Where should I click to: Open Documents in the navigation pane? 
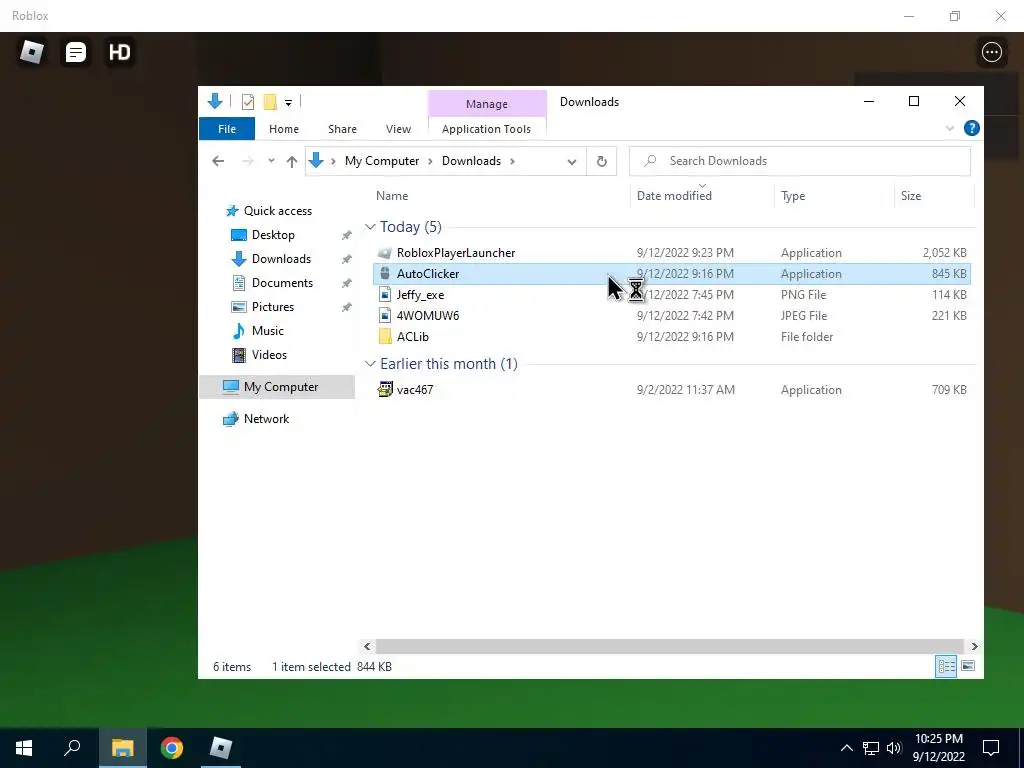[x=282, y=283]
